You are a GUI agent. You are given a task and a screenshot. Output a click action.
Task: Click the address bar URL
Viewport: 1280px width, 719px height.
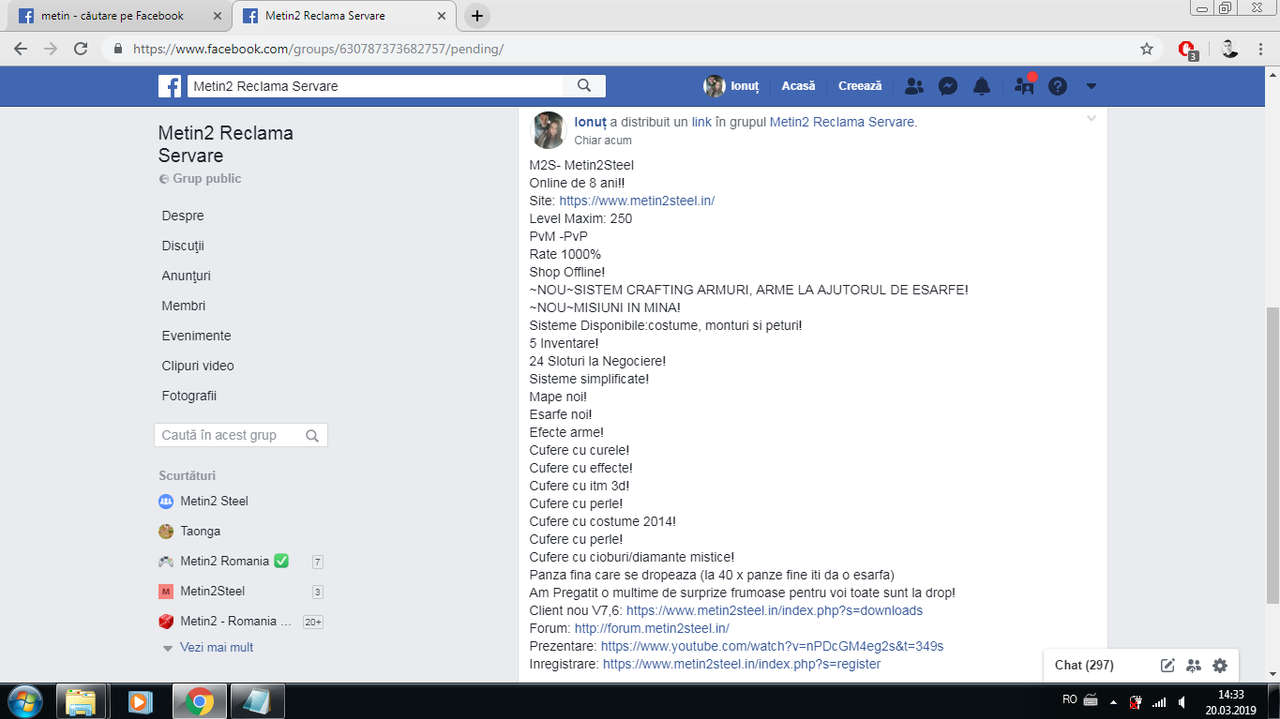click(318, 48)
